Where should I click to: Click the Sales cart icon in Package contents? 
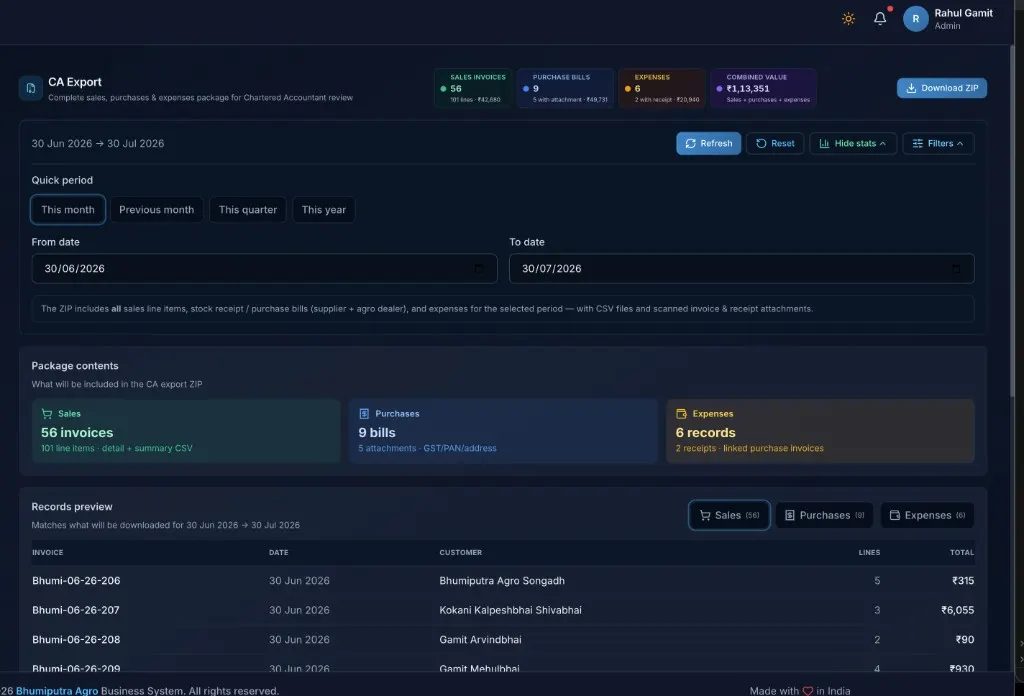pyautogui.click(x=46, y=413)
